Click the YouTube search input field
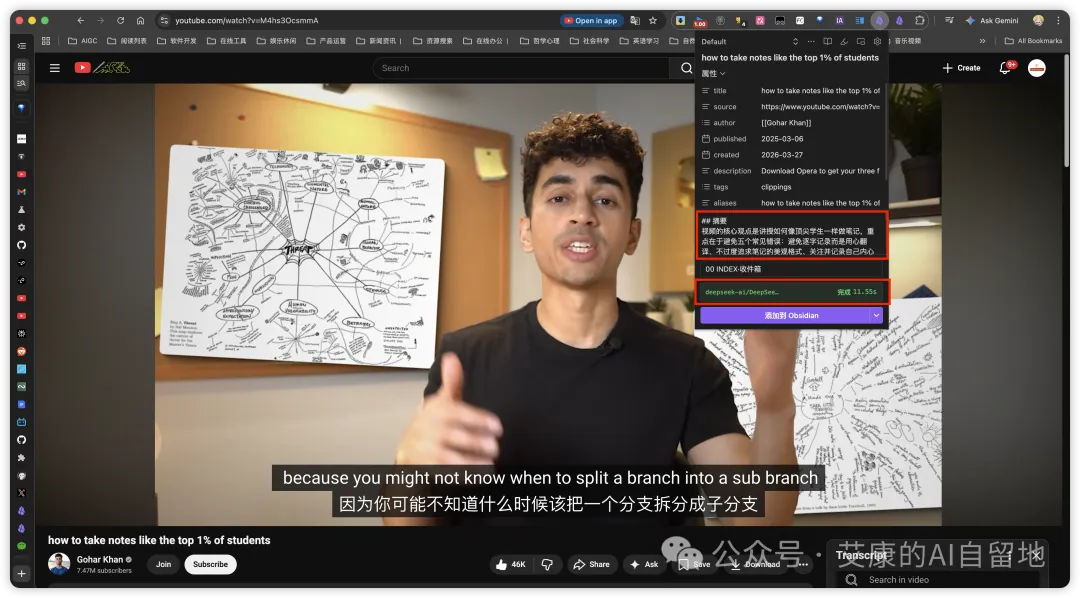The height and width of the screenshot is (598, 1080). coord(520,68)
